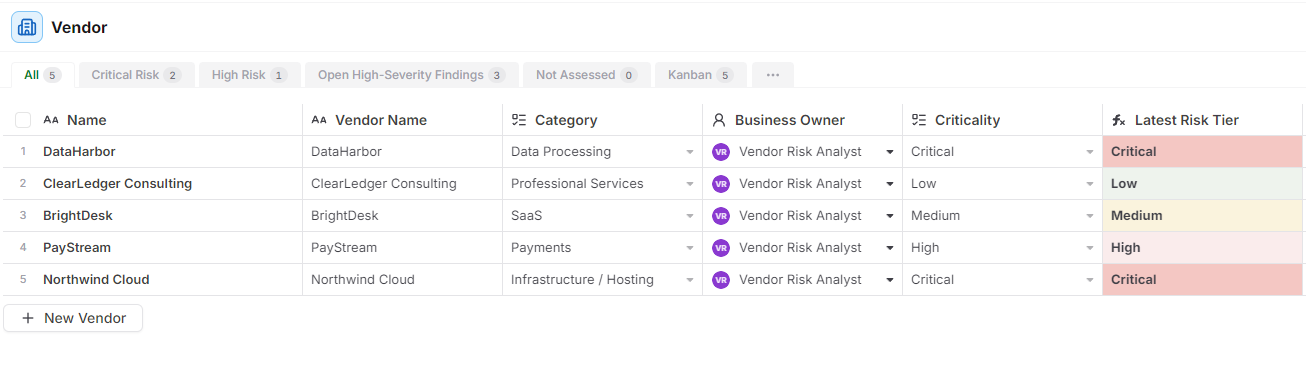Click the text-type icon beside Vendor Name header
Image resolution: width=1306 pixels, height=376 pixels.
(319, 120)
